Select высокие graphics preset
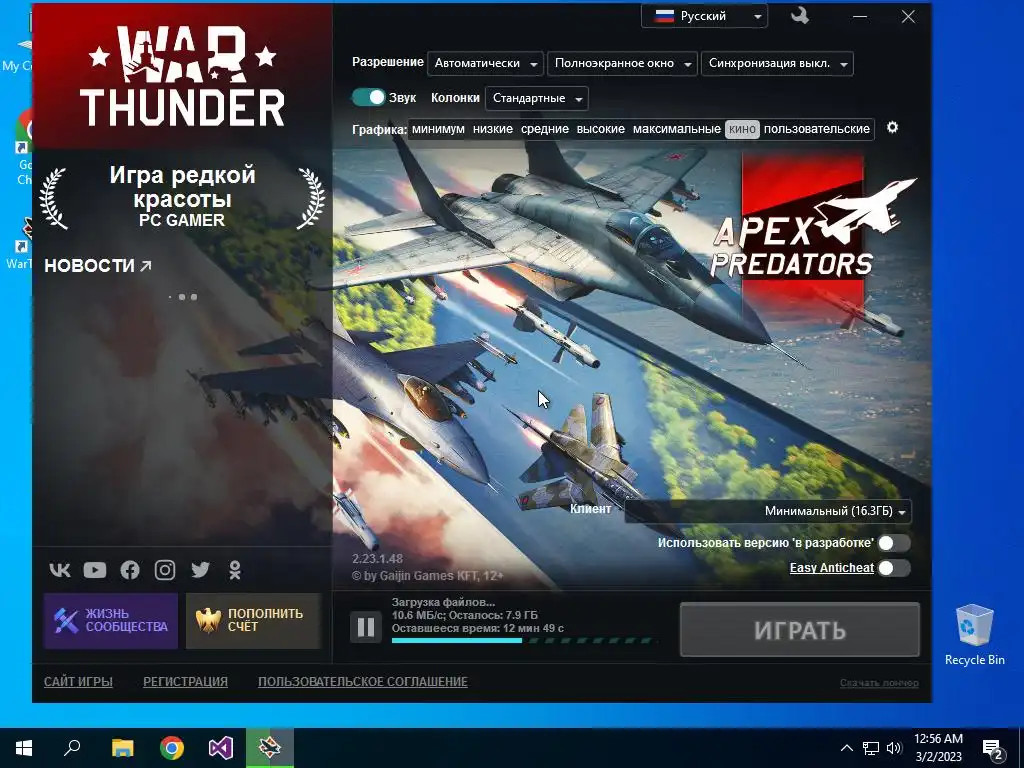1024x768 pixels. [601, 129]
